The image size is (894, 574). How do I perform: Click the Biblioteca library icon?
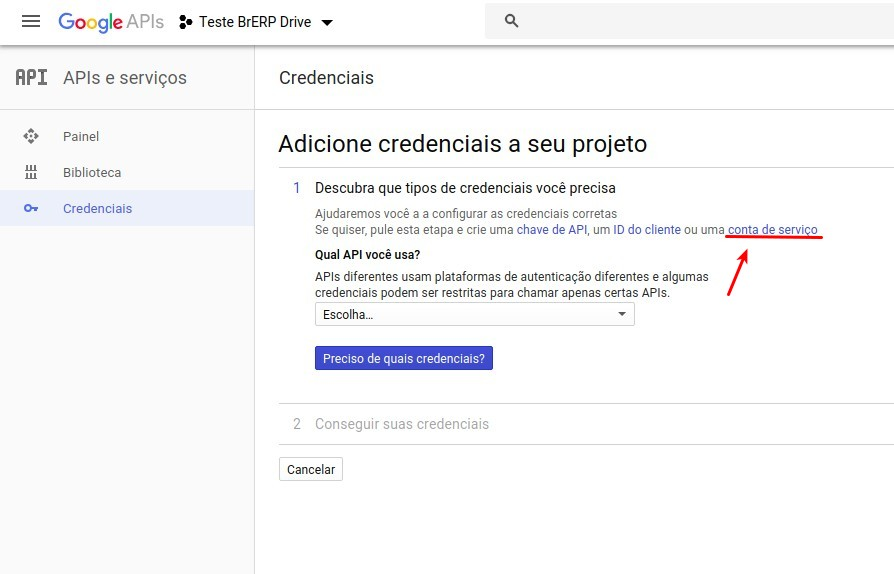(31, 172)
